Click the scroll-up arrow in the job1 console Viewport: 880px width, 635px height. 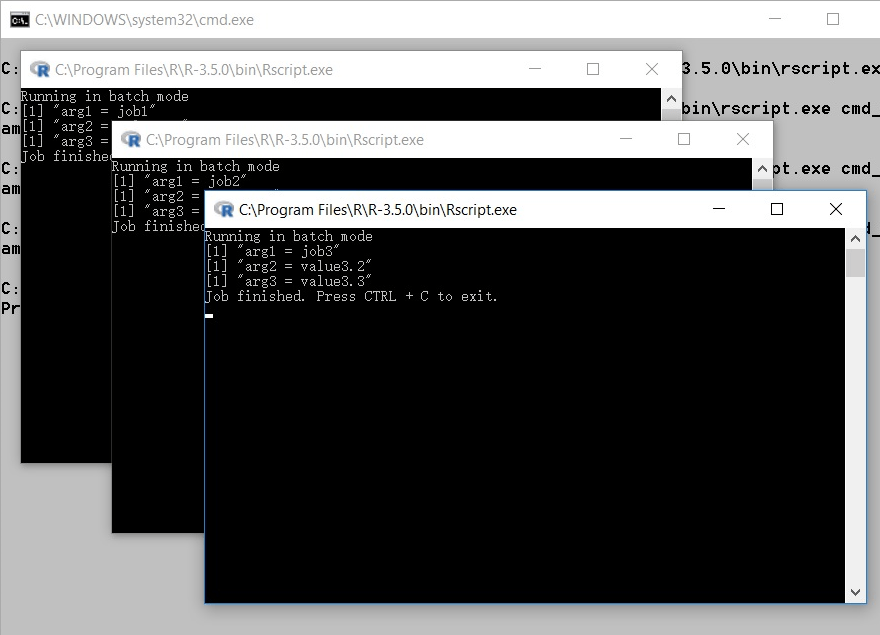coord(670,99)
